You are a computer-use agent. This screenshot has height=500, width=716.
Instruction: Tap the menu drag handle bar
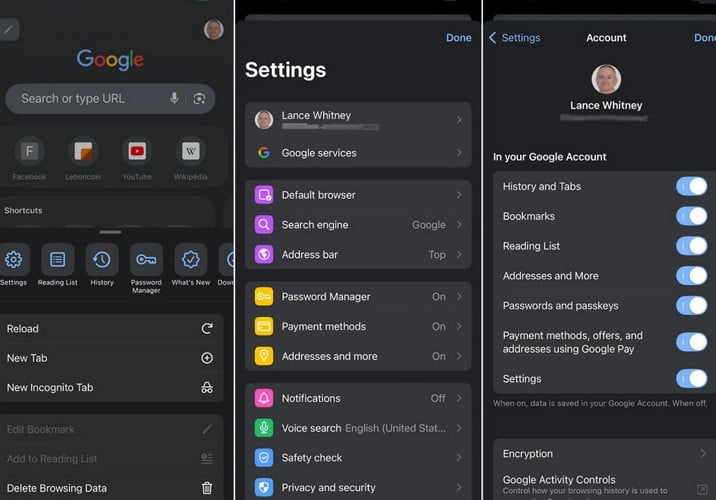pos(110,232)
